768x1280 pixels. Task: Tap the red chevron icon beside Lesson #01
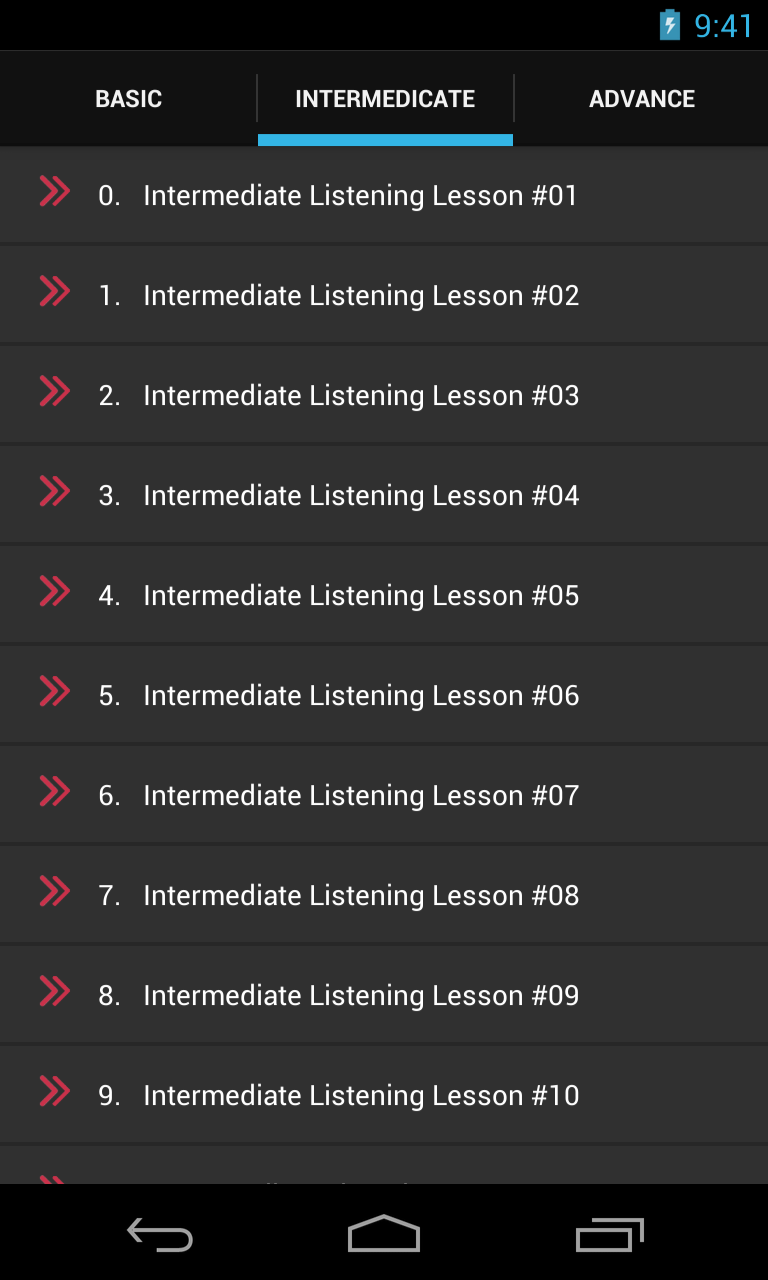(x=54, y=190)
